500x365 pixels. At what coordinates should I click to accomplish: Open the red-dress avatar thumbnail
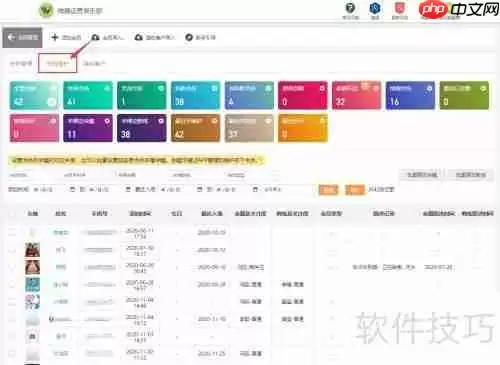[33, 250]
